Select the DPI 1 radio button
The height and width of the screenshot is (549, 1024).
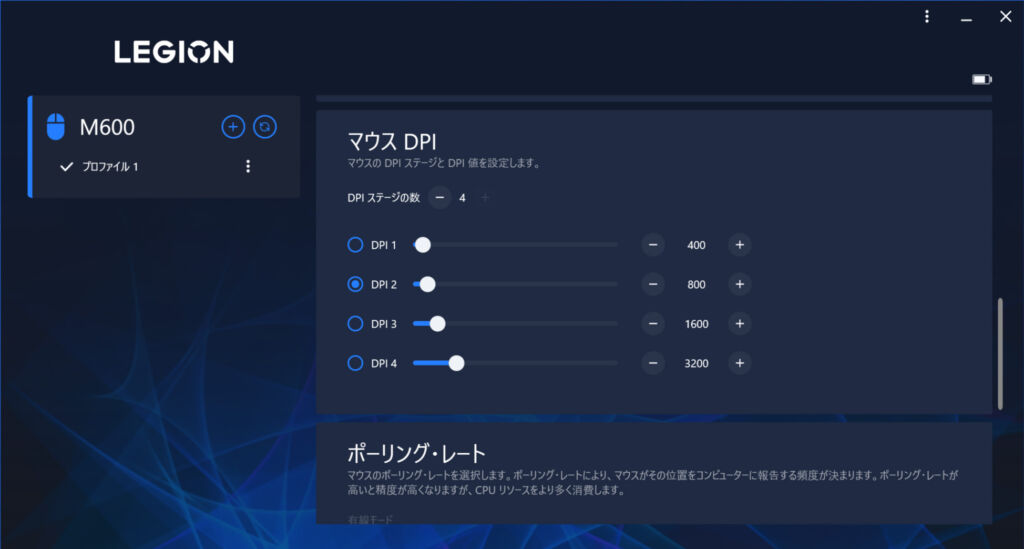coord(355,245)
